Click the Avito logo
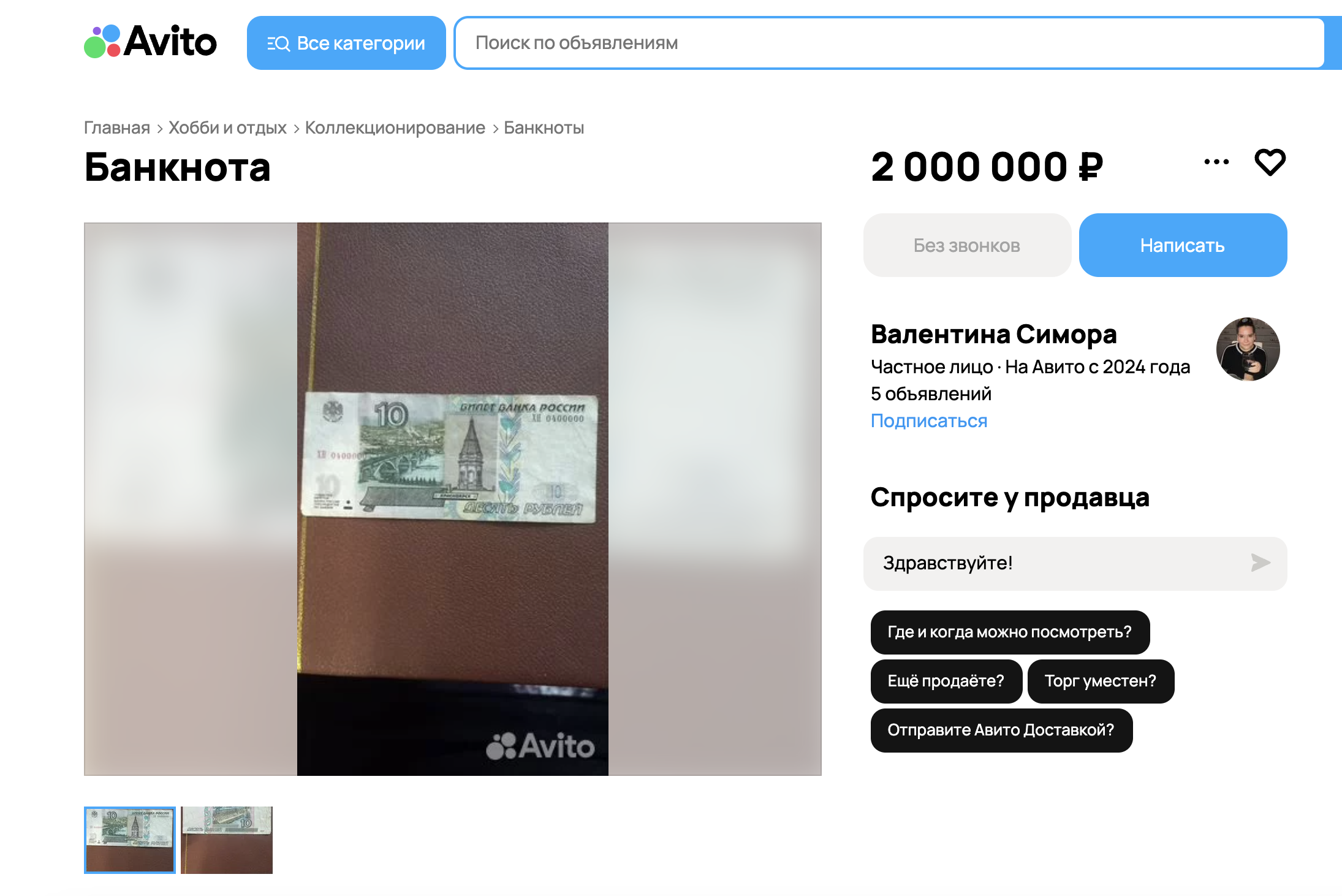1342x896 pixels. click(x=151, y=42)
